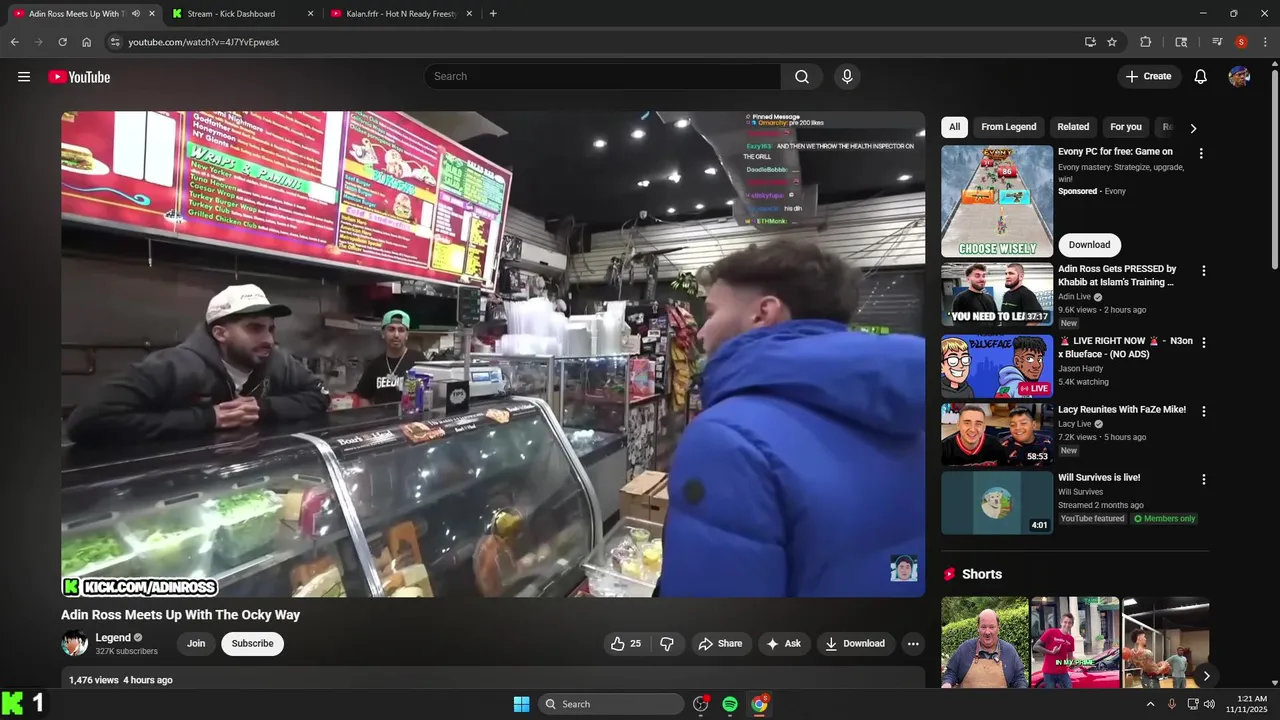Open the YouTube account avatar menu
This screenshot has width=1280, height=720.
[x=1239, y=77]
